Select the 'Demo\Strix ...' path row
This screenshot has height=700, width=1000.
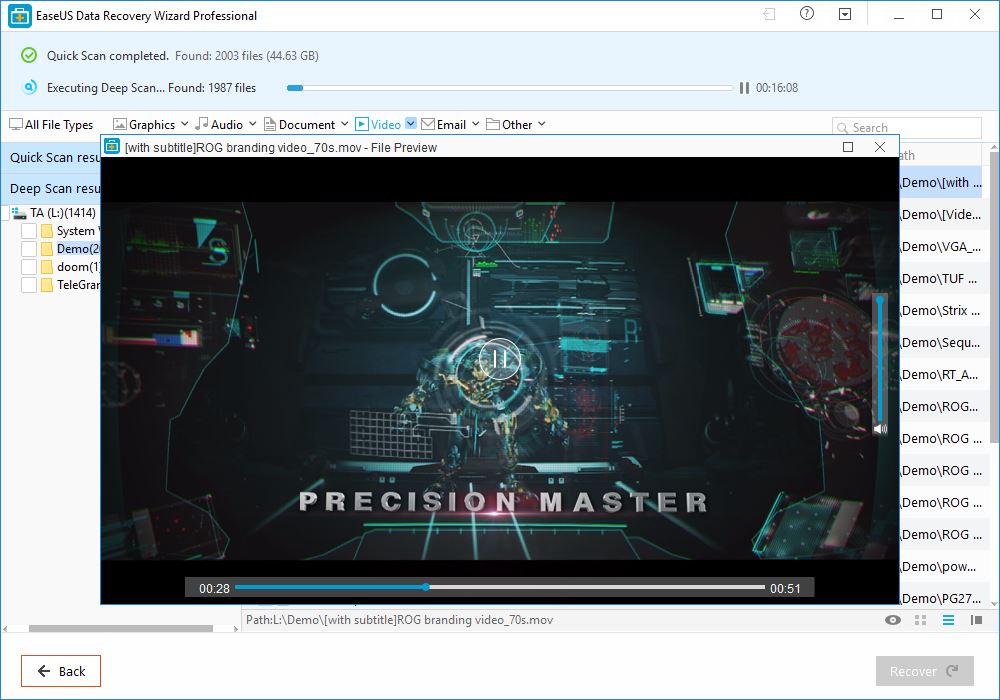(x=941, y=310)
